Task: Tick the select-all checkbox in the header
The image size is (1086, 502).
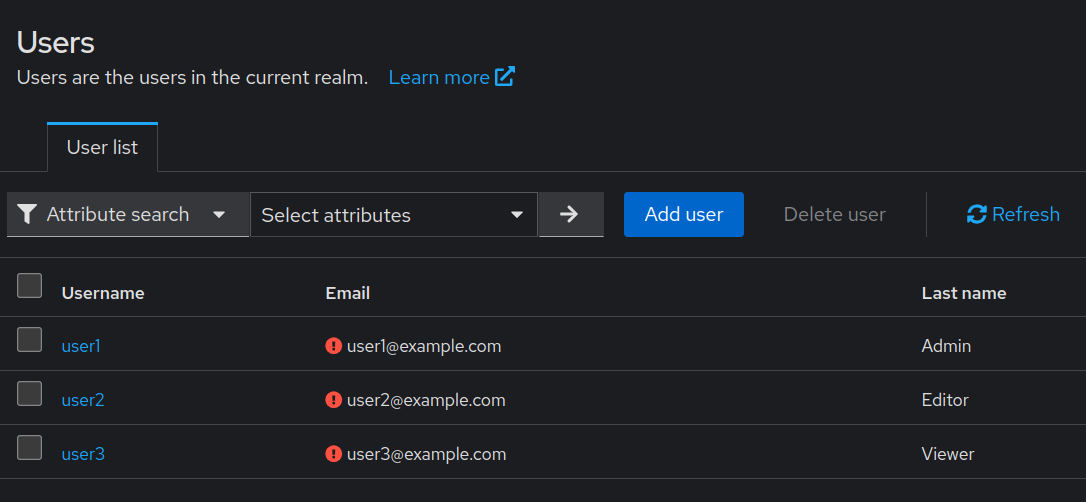Action: [x=29, y=285]
